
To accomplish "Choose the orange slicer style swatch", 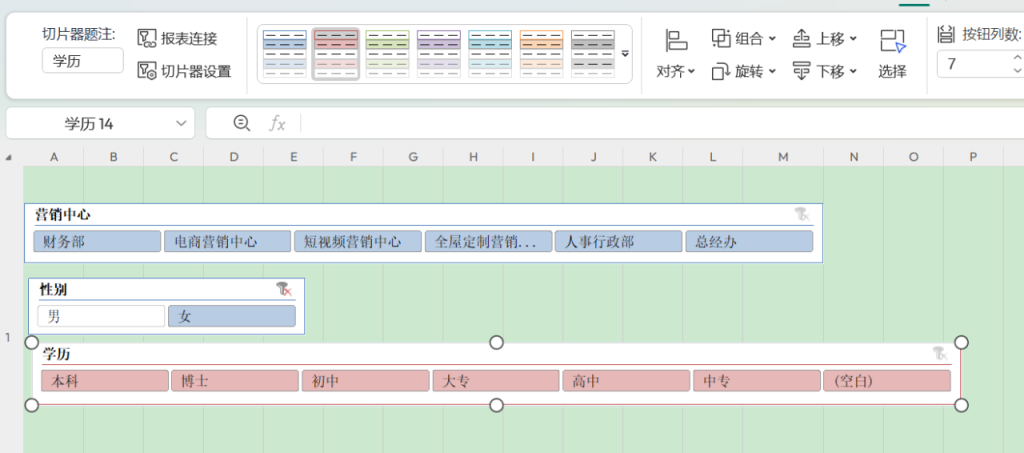I will click(x=542, y=54).
